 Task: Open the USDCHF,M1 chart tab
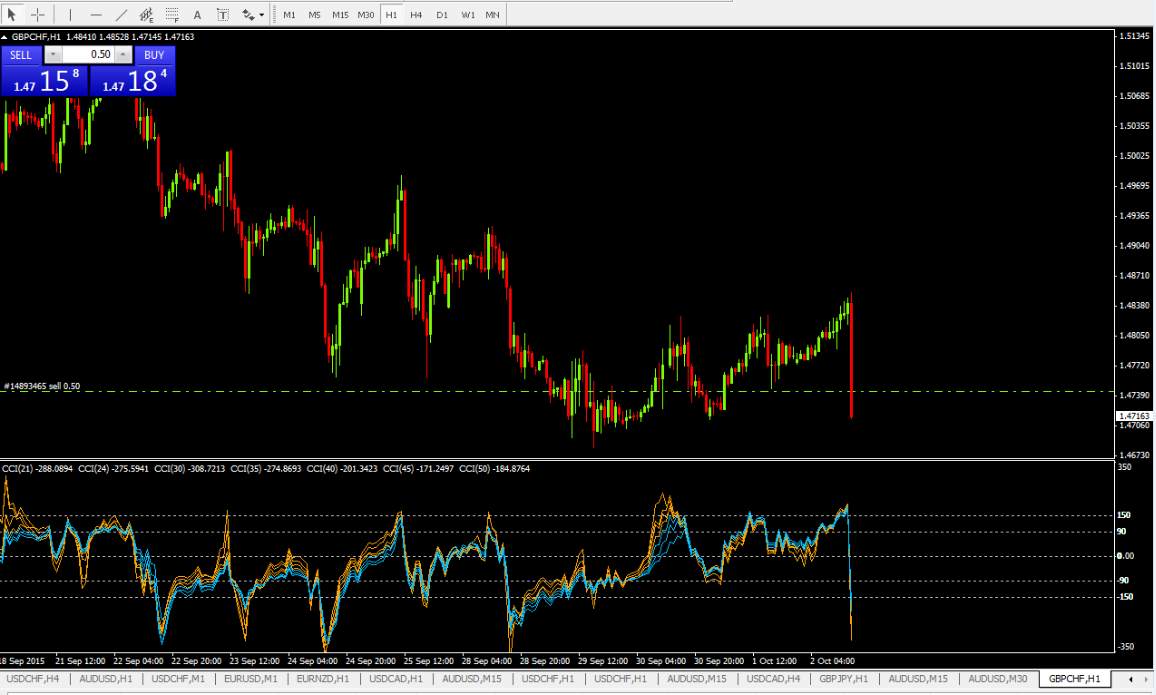[178, 679]
